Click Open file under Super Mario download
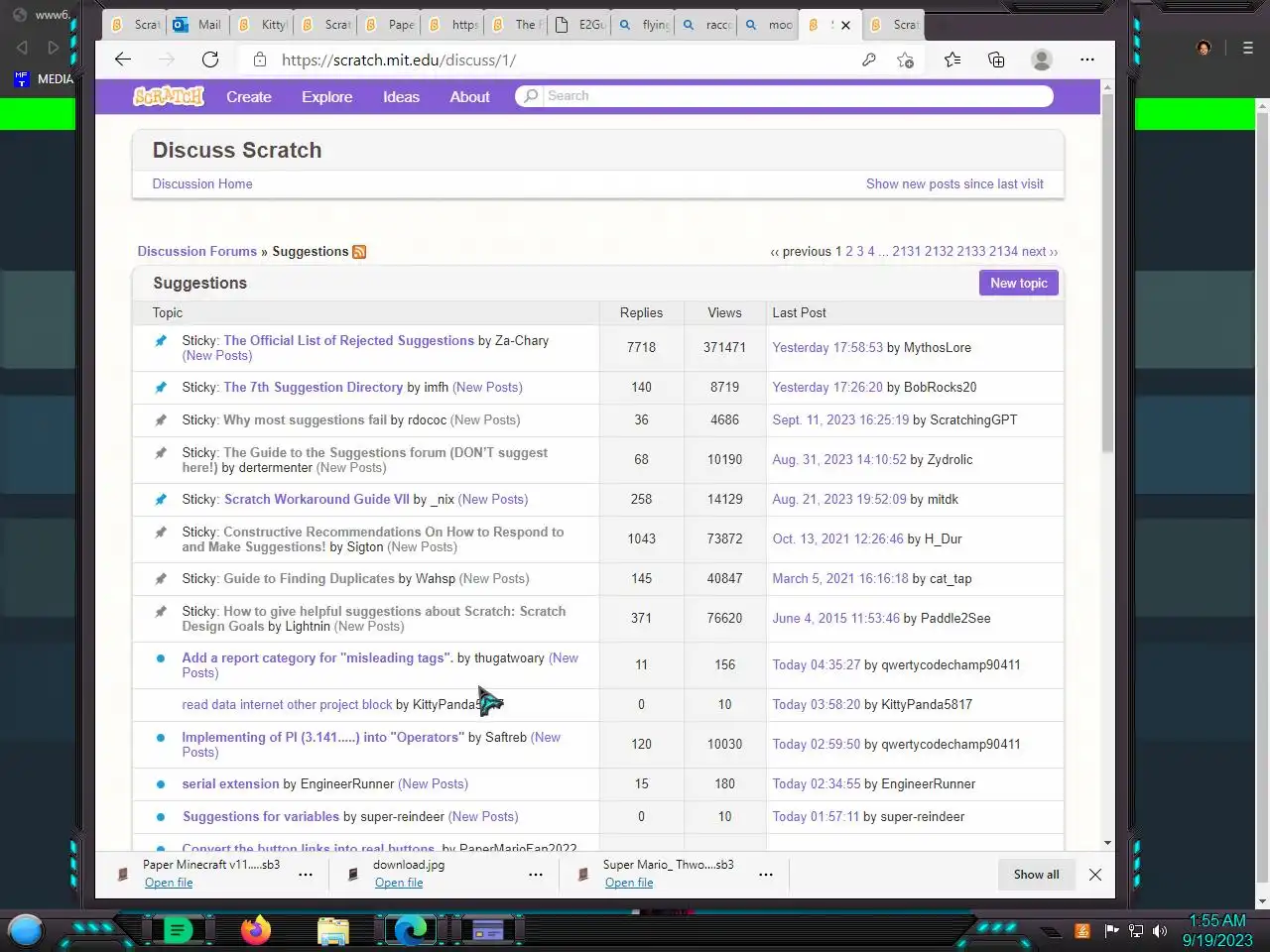1270x952 pixels. 629,883
